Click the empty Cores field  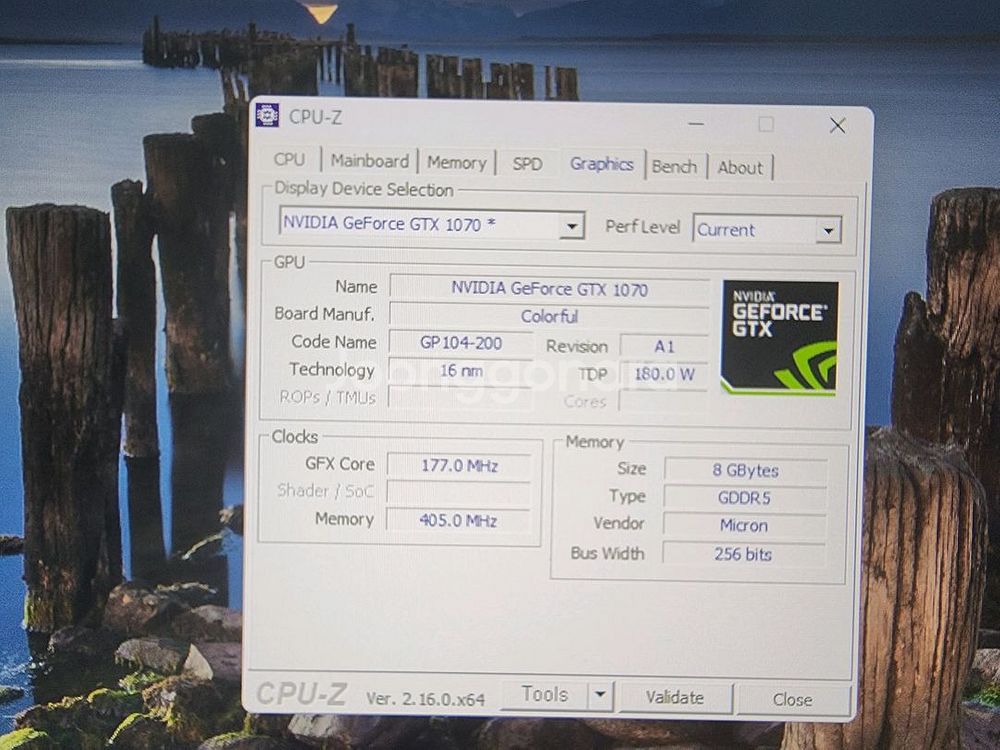(663, 402)
